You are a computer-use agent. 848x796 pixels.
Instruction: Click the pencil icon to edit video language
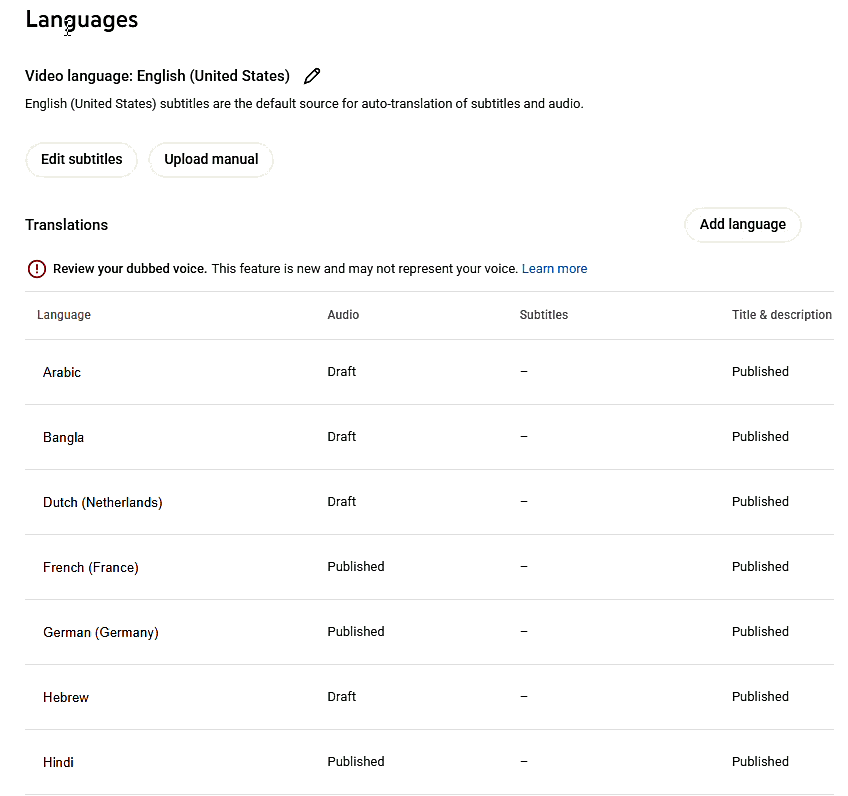[311, 76]
